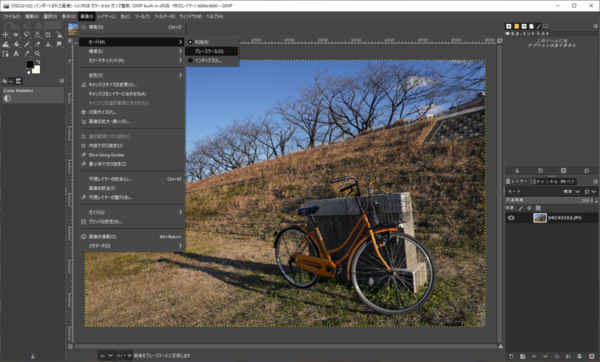Select the Unified Transform tool

(x=59, y=34)
